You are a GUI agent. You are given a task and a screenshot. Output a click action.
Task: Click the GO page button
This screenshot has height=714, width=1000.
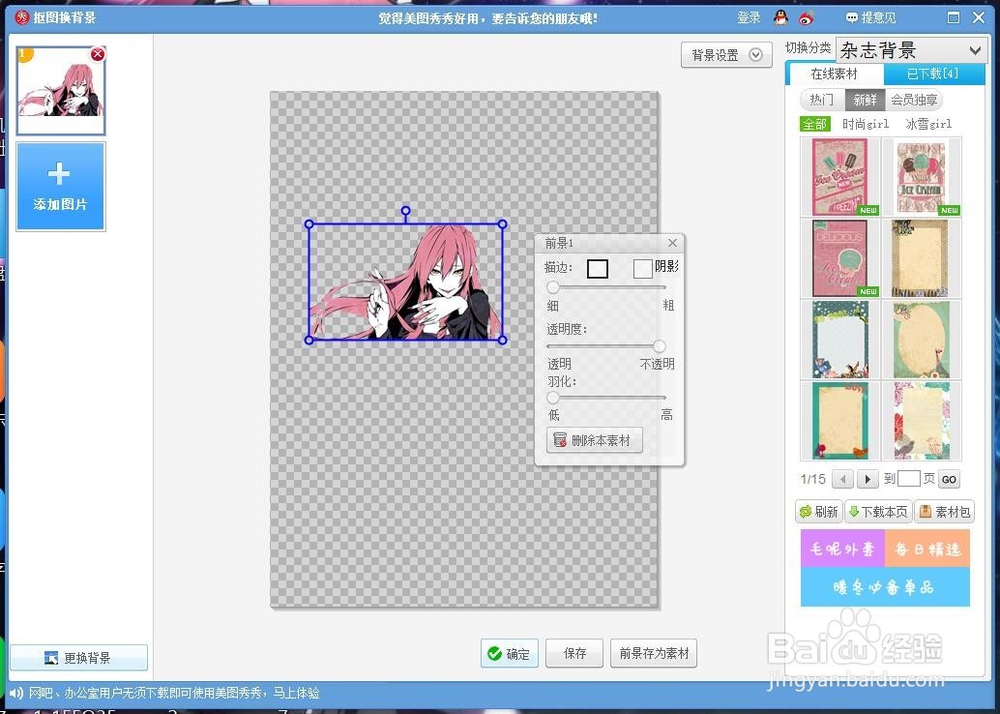click(949, 479)
